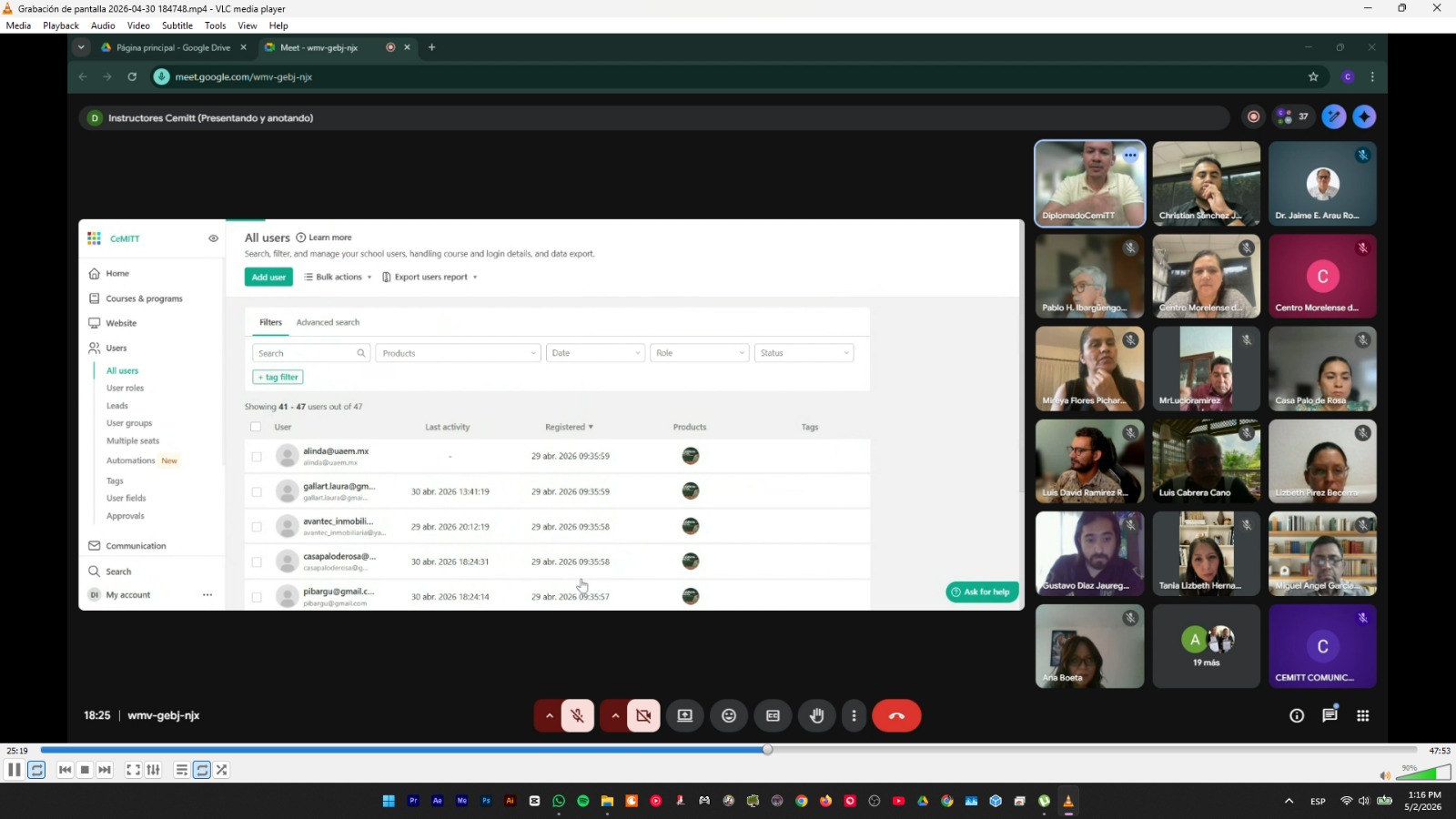Grab the VLC seek bar handle
Image resolution: width=1456 pixels, height=819 pixels.
pyautogui.click(x=767, y=750)
